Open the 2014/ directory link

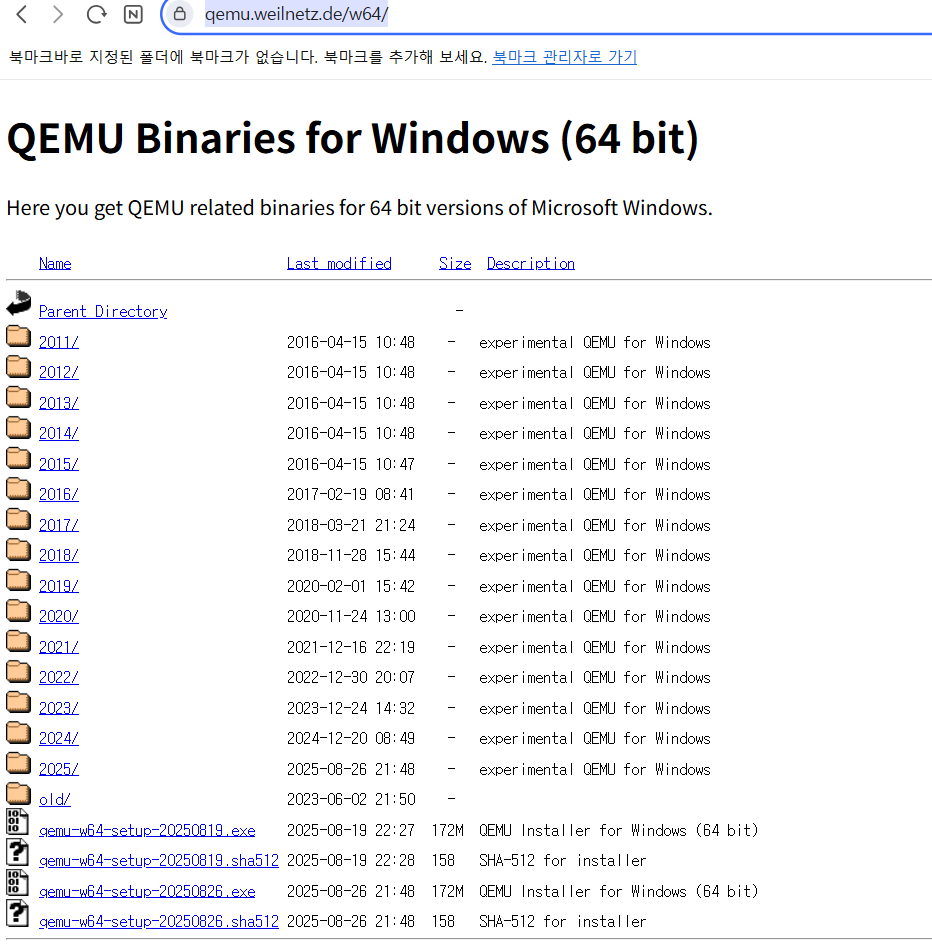coord(58,433)
